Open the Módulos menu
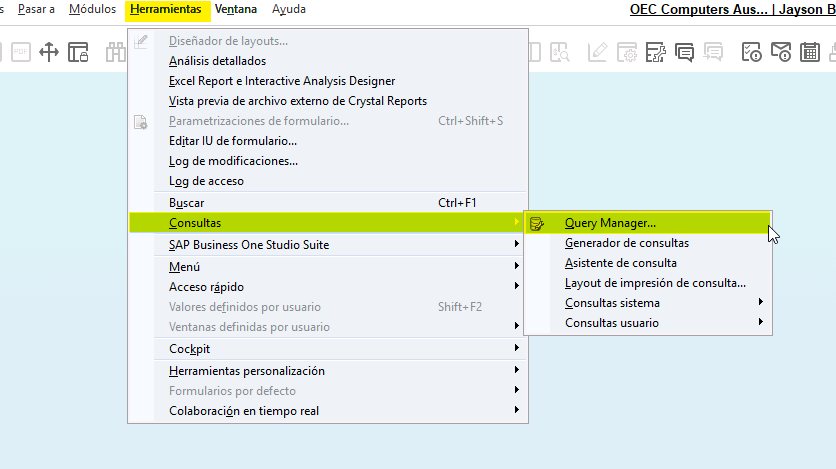The width and height of the screenshot is (836, 469). point(92,9)
